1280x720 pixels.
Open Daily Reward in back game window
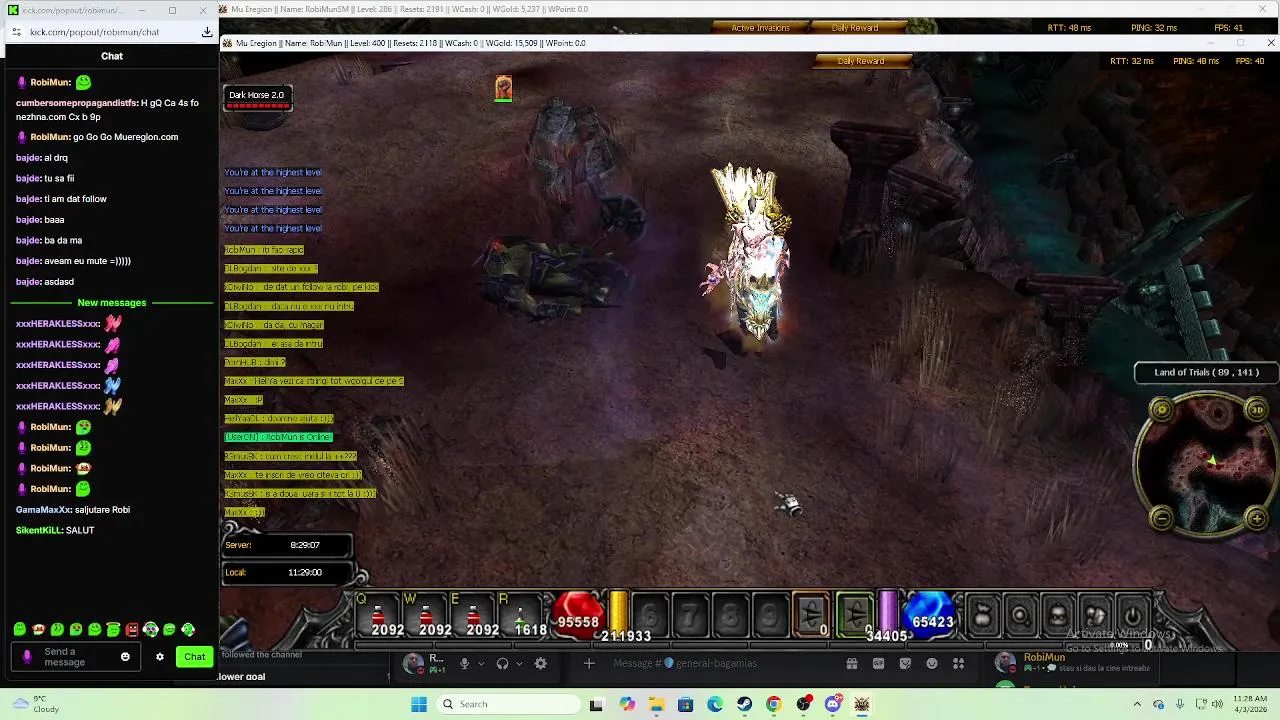855,28
